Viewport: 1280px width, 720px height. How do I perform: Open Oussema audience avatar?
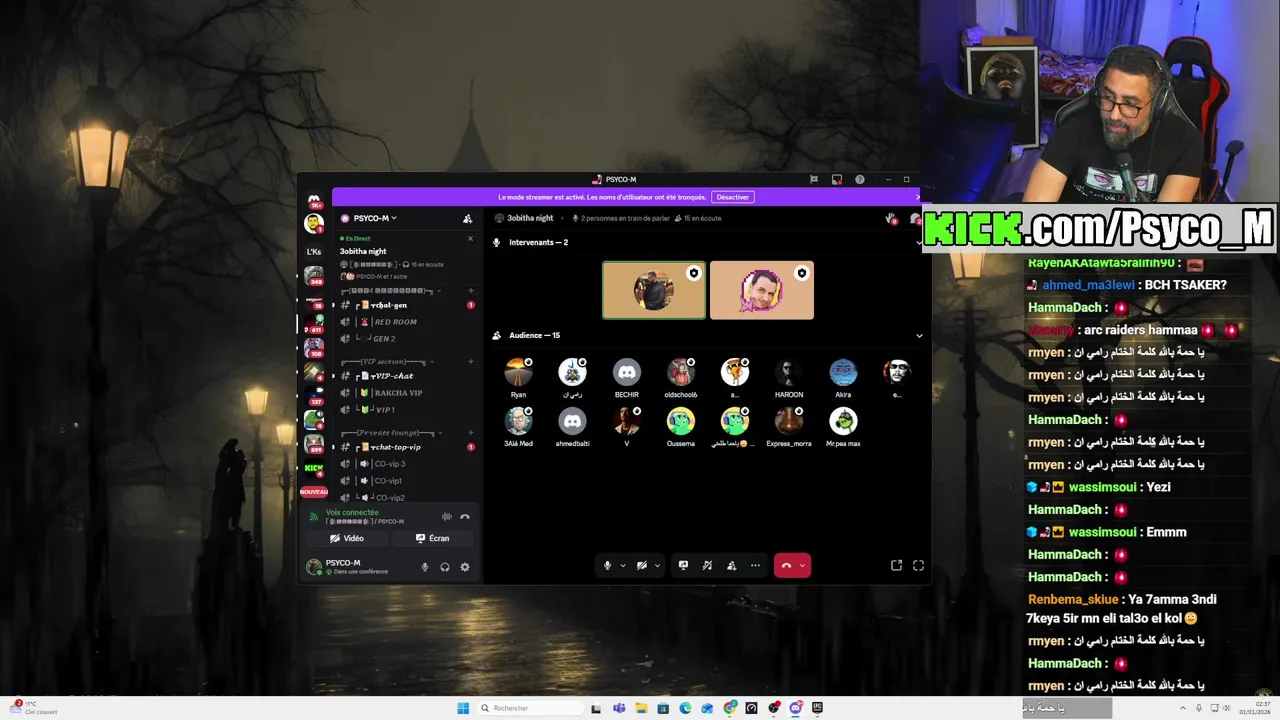tap(681, 421)
